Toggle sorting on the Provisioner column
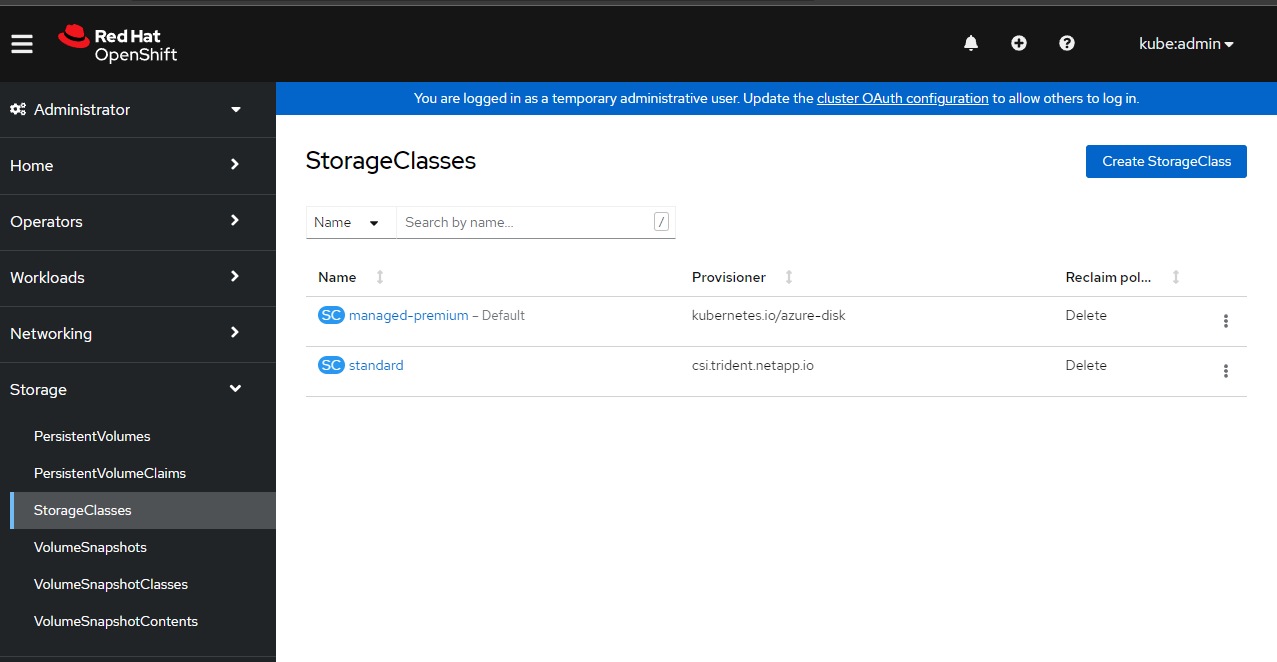This screenshot has width=1277, height=662. [788, 277]
